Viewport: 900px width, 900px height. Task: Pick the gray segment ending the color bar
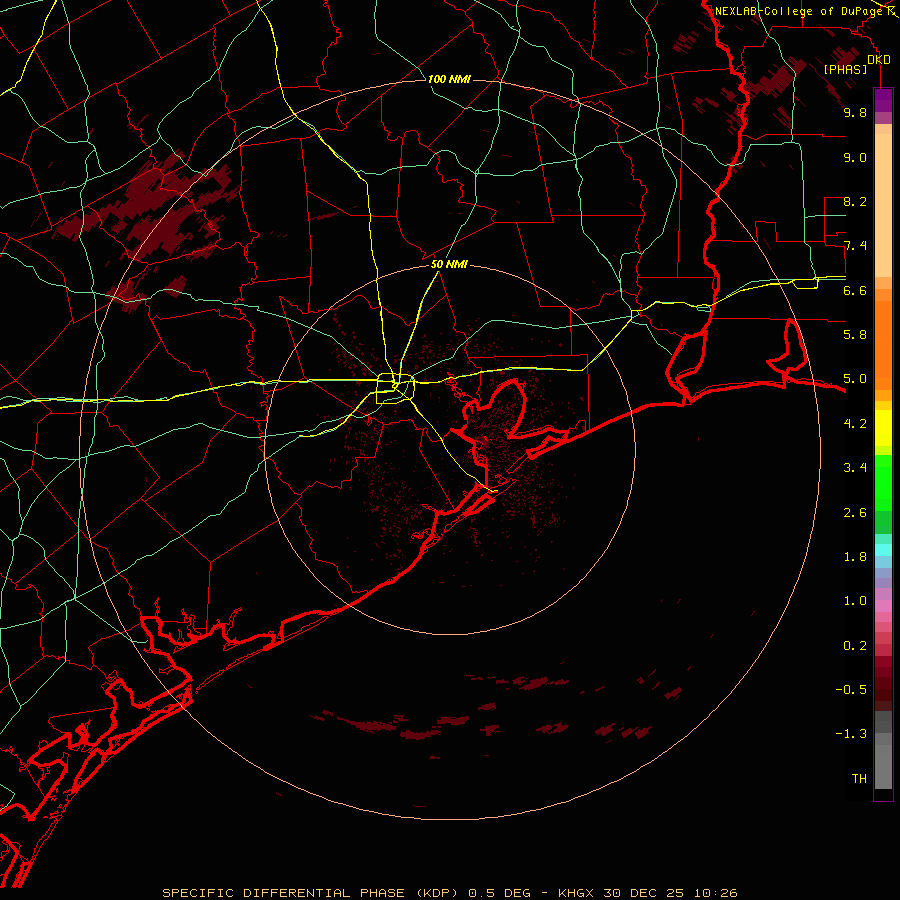pos(883,767)
